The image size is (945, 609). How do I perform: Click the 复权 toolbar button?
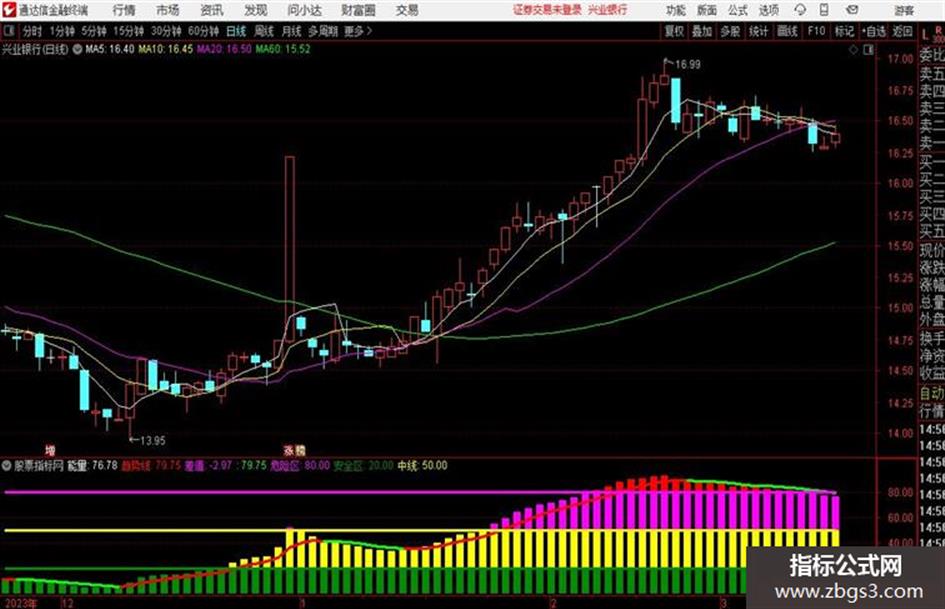[674, 31]
